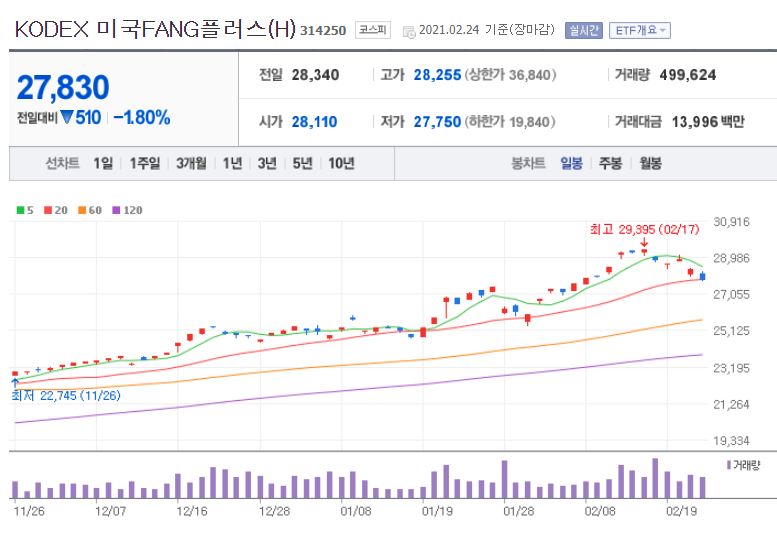Screen dimensions: 777x533
Task: Click the 거래량 value 499,624
Action: tap(688, 75)
